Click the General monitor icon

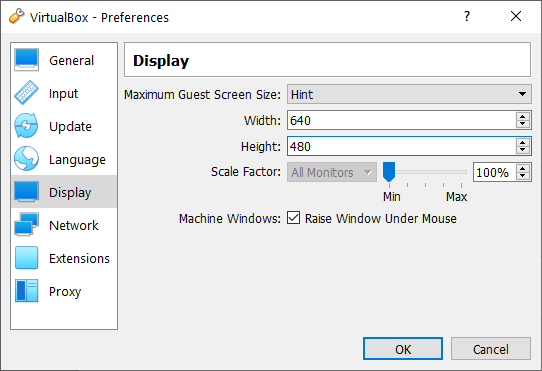coord(26,60)
